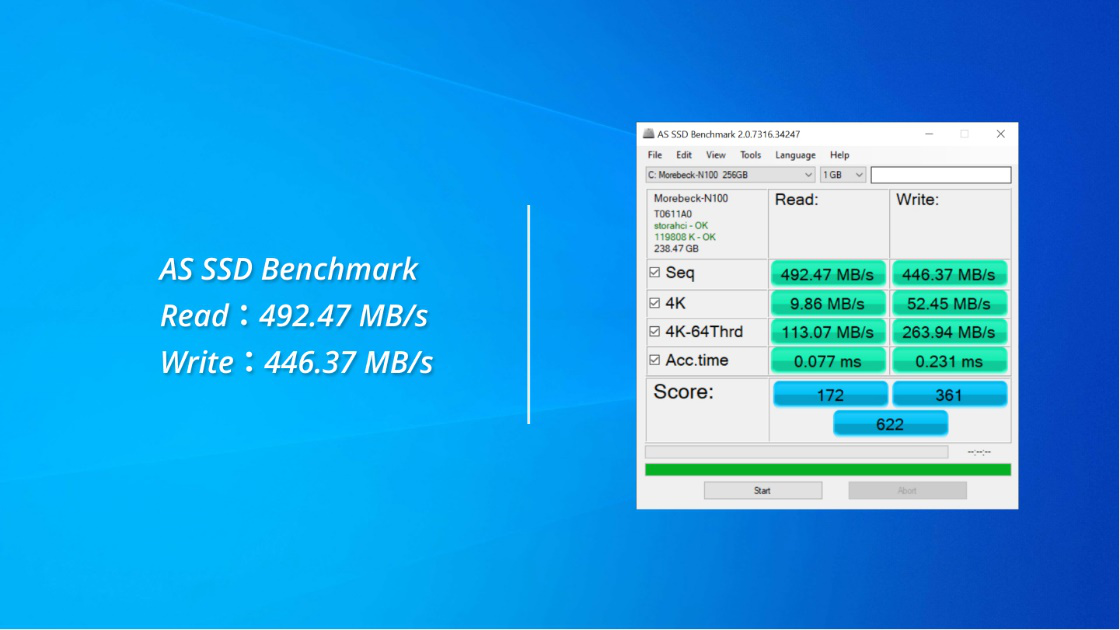Disable the 4K-64Thrd test checkbox

coord(655,332)
